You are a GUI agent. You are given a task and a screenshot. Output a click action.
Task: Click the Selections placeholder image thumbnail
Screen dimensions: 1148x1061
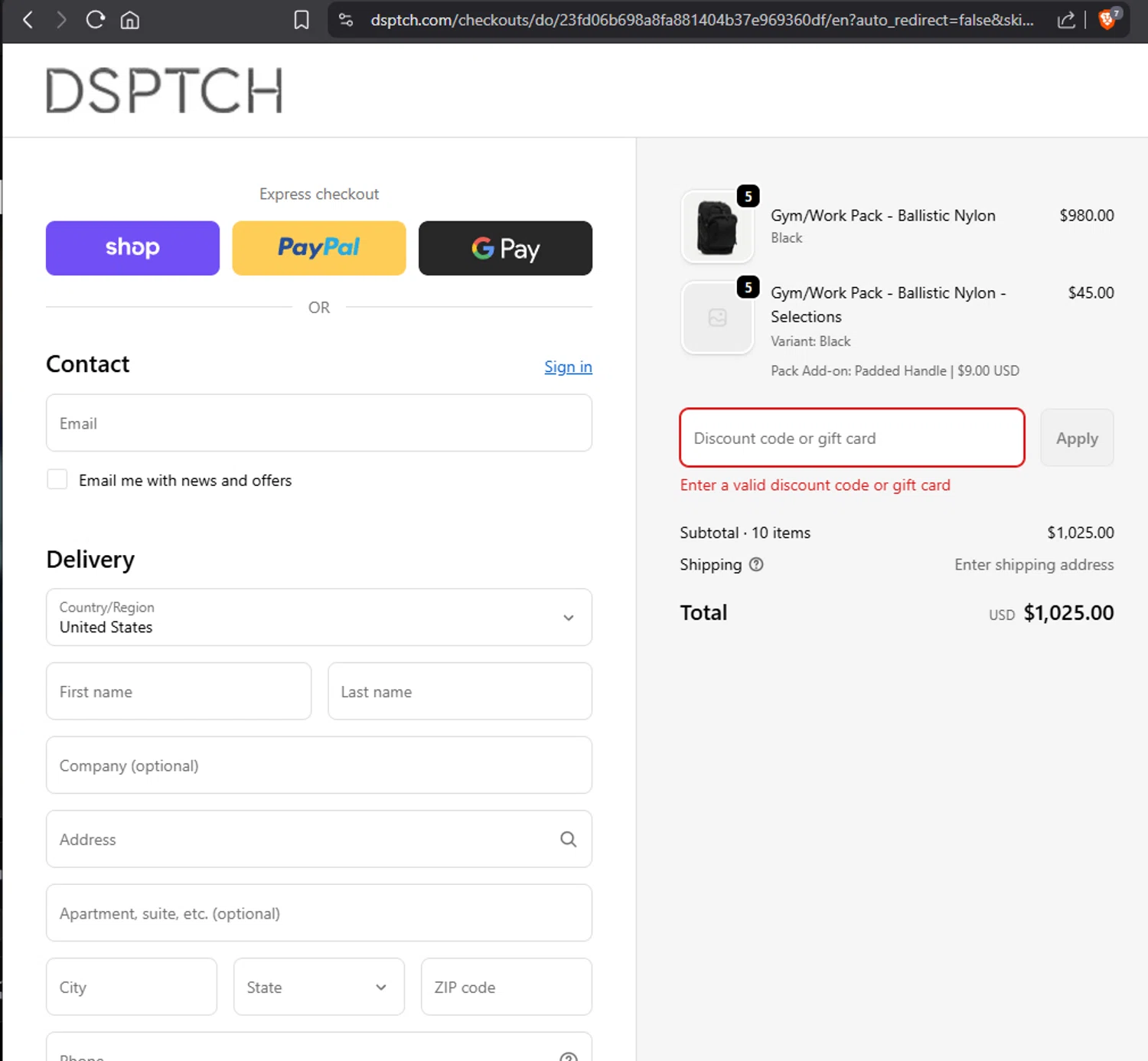[717, 318]
